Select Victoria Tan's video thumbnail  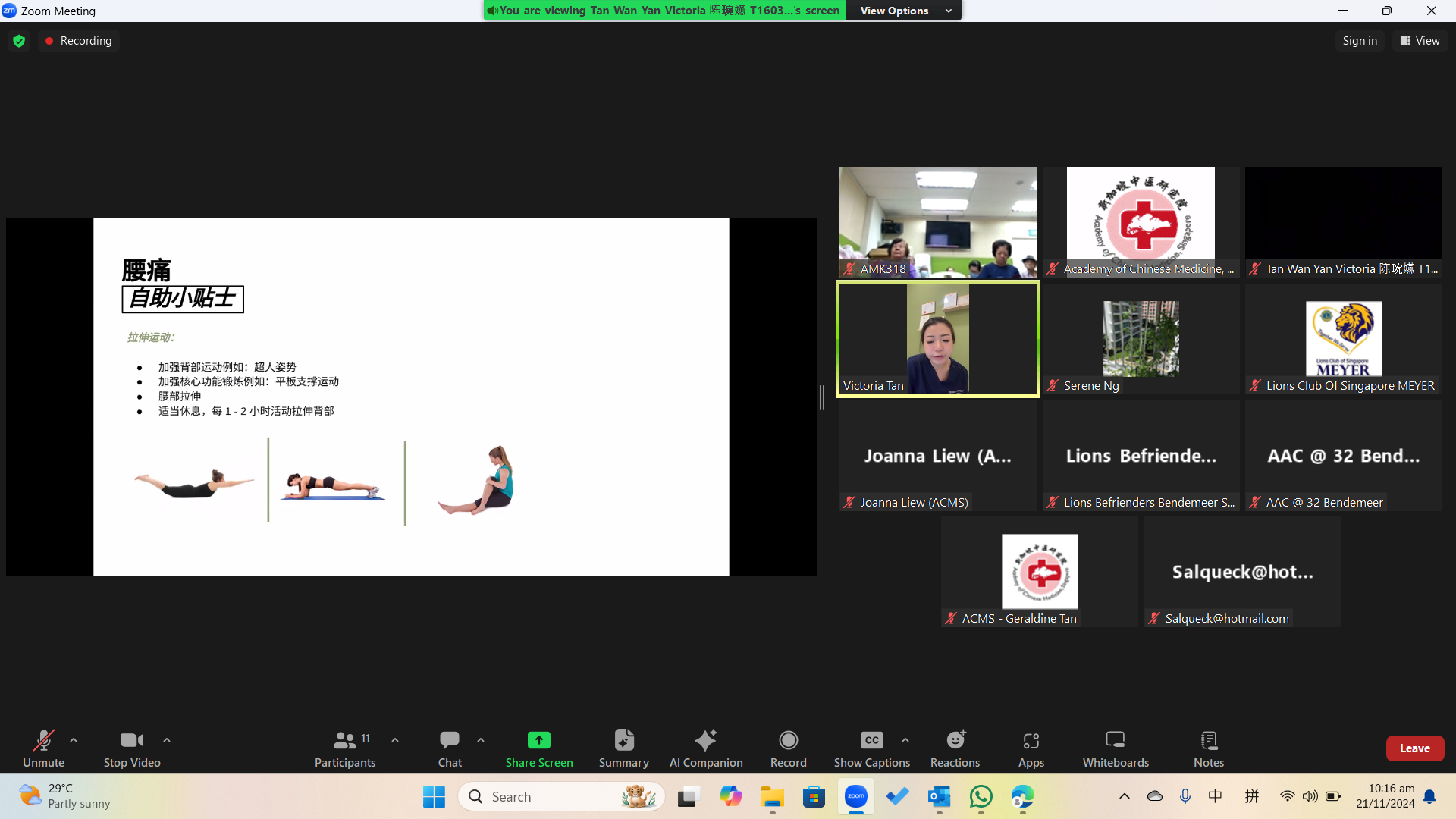(x=937, y=339)
